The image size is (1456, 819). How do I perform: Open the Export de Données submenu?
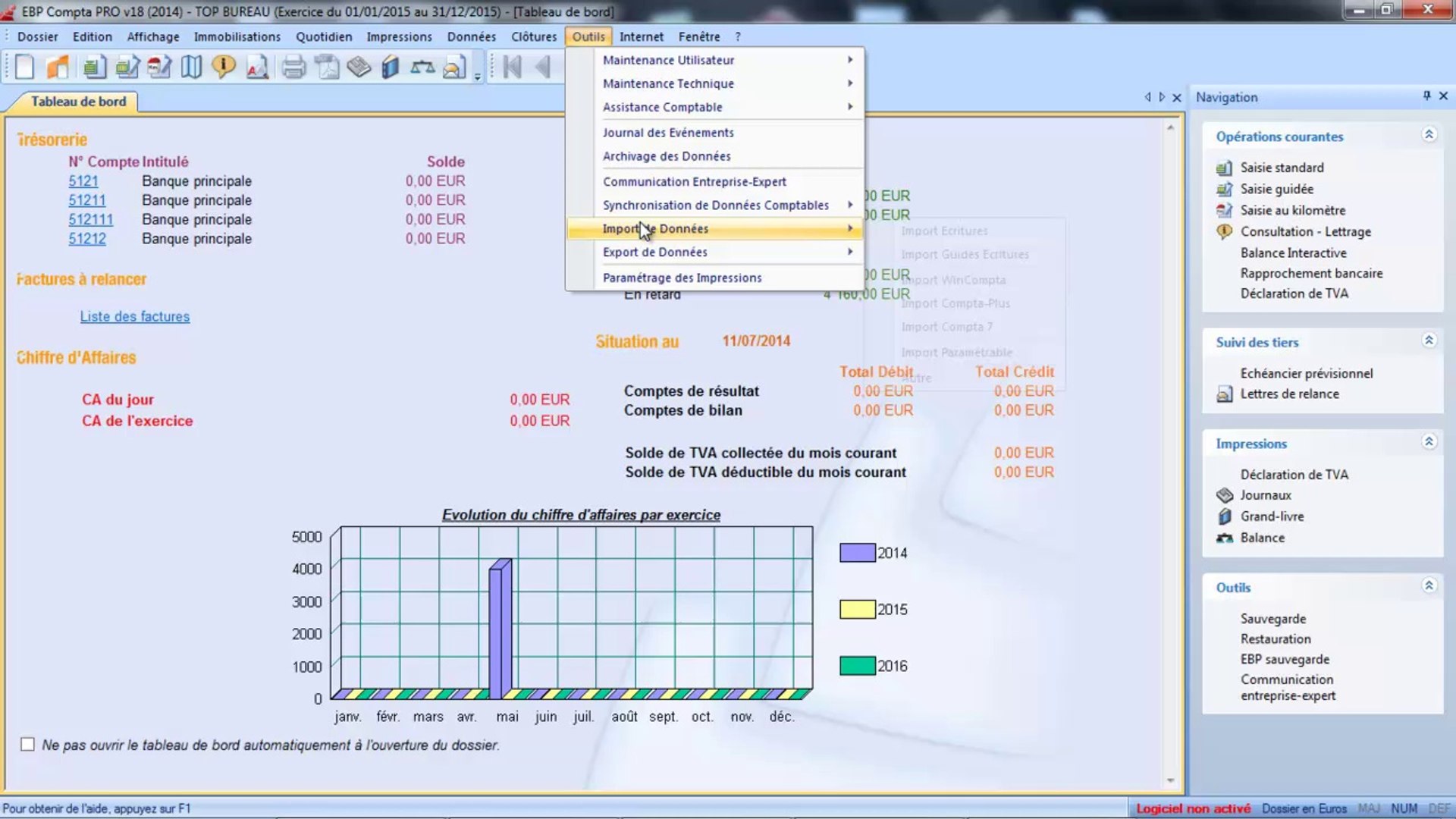(654, 253)
